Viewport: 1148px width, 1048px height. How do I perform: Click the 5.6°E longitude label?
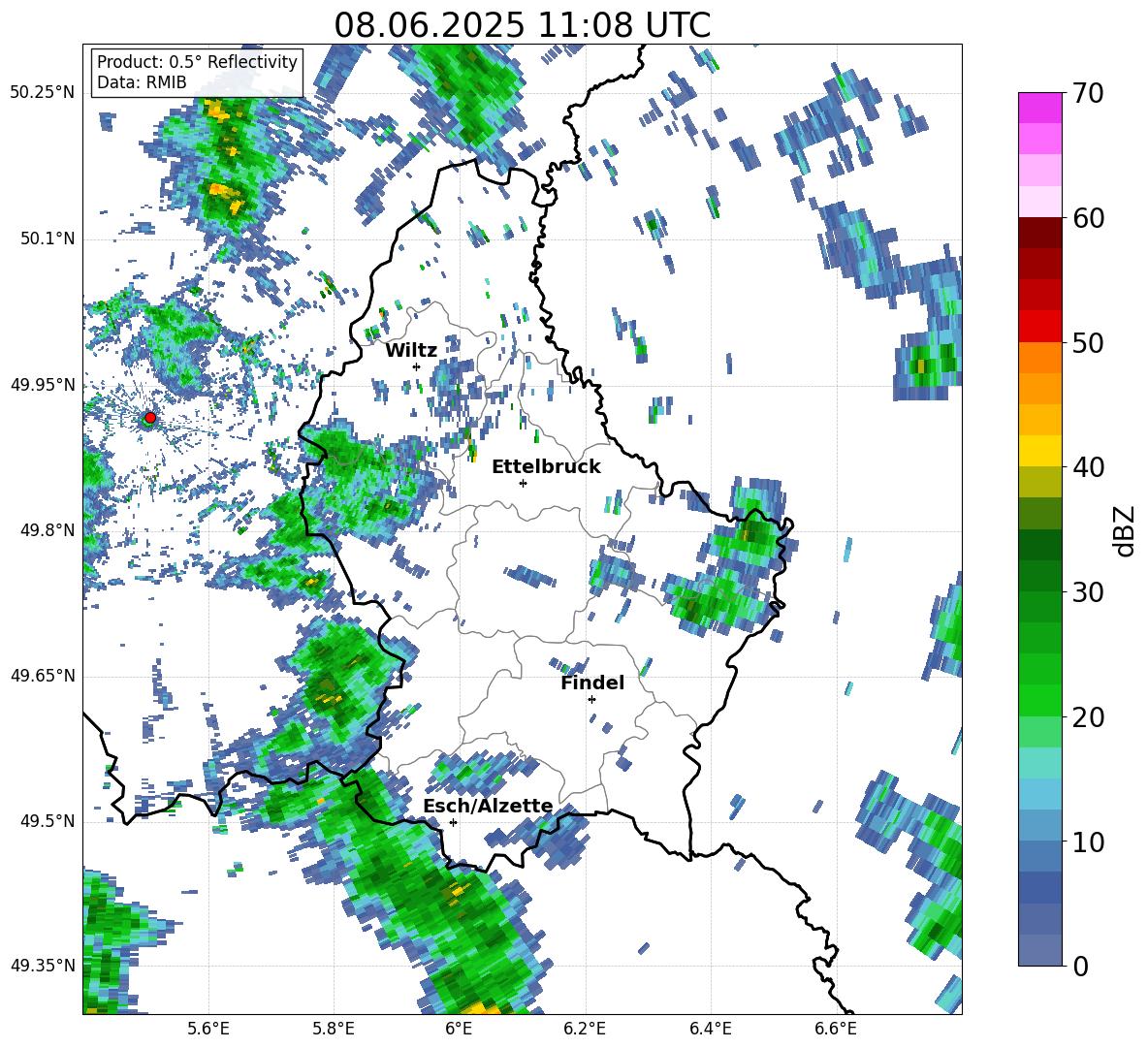208,1030
